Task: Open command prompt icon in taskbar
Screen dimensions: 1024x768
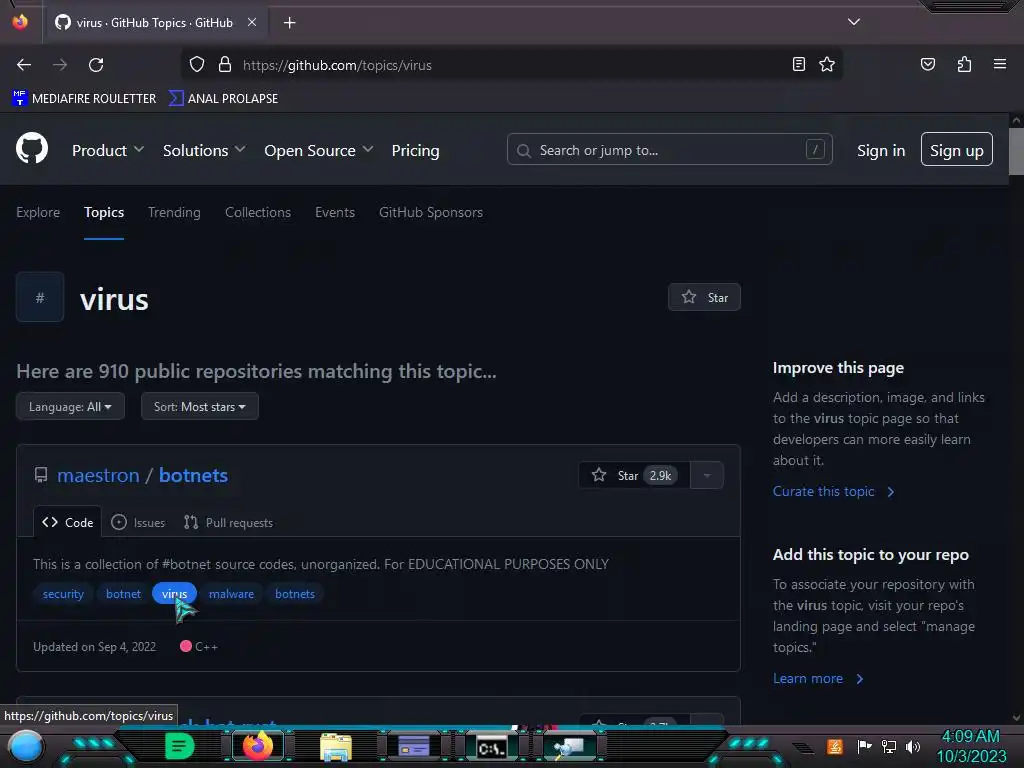Action: [x=491, y=747]
